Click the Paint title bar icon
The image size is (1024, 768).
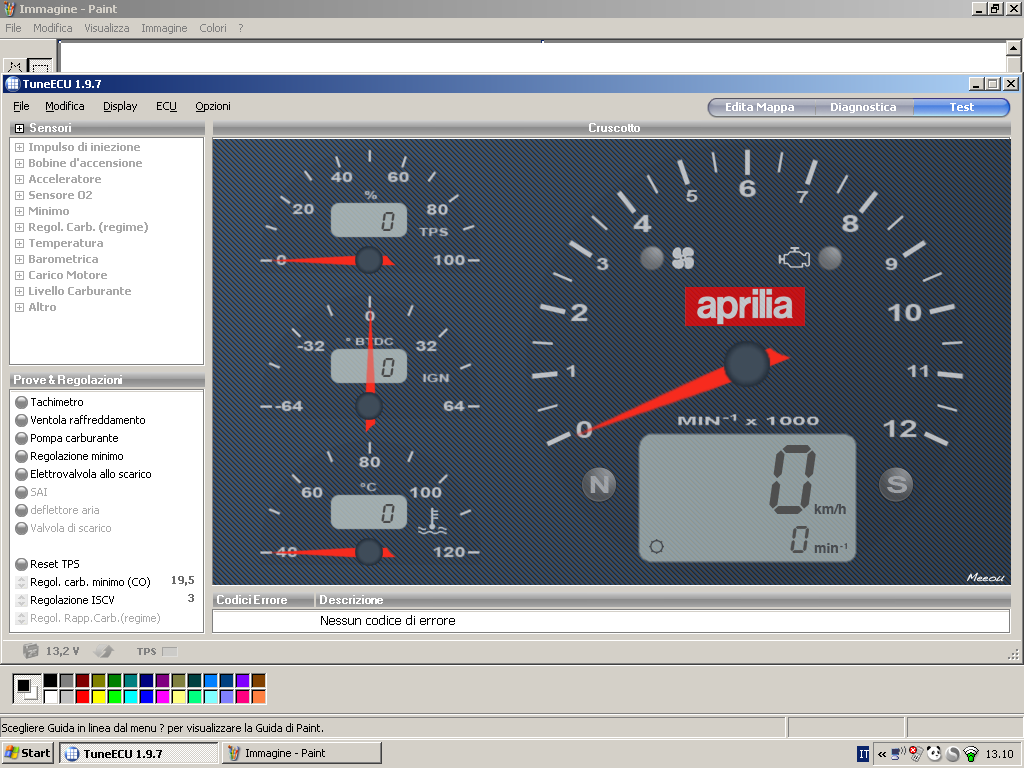[x=10, y=8]
